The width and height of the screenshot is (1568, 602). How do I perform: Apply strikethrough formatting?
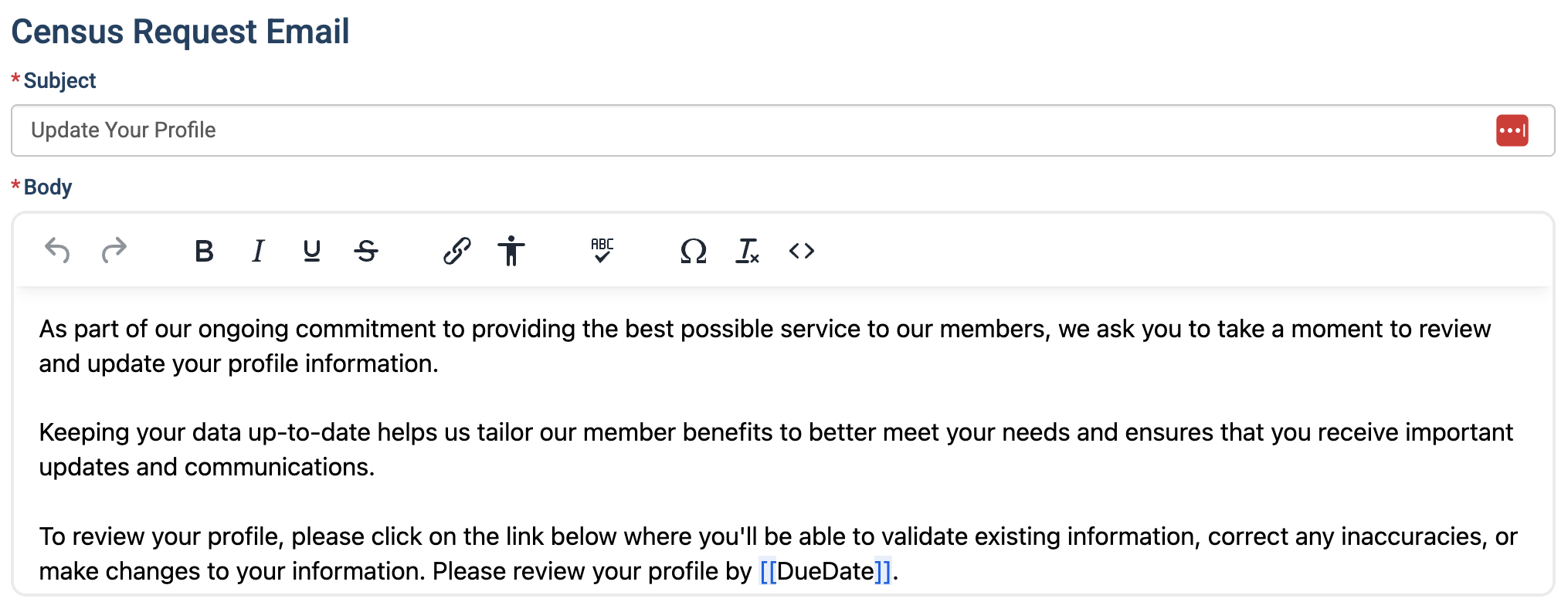pyautogui.click(x=366, y=251)
